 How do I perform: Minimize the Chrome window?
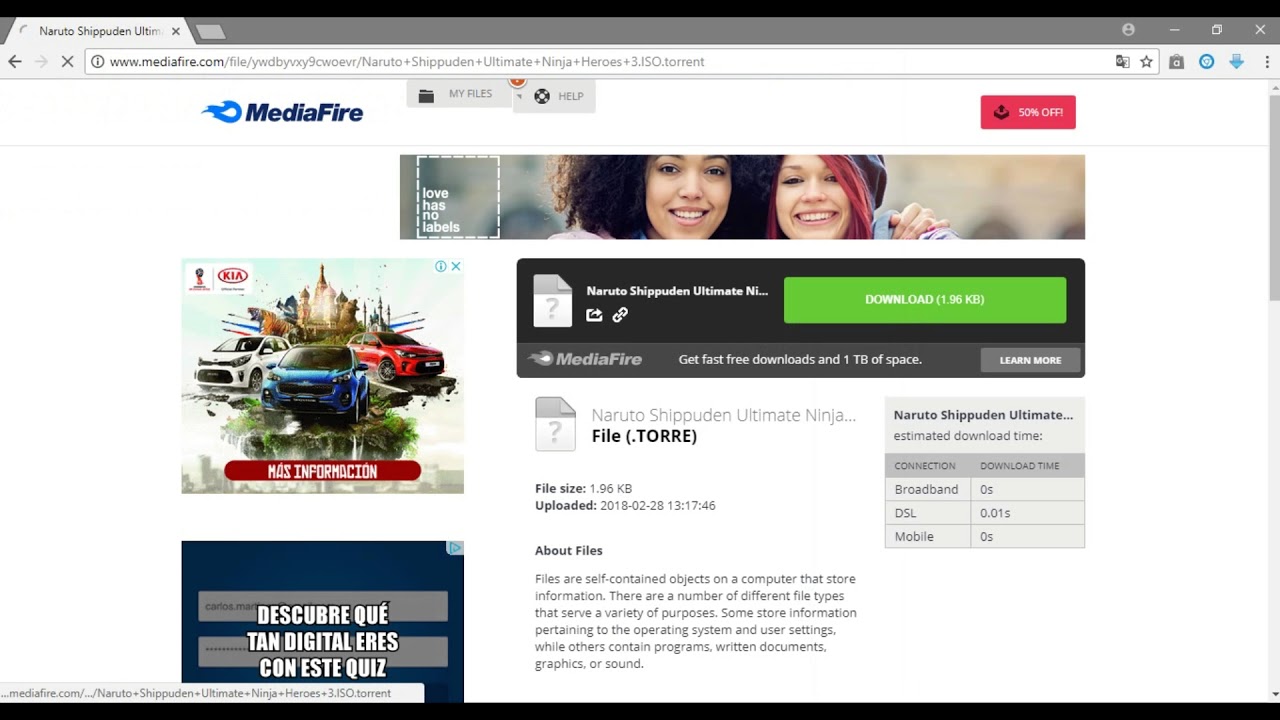pos(1175,30)
